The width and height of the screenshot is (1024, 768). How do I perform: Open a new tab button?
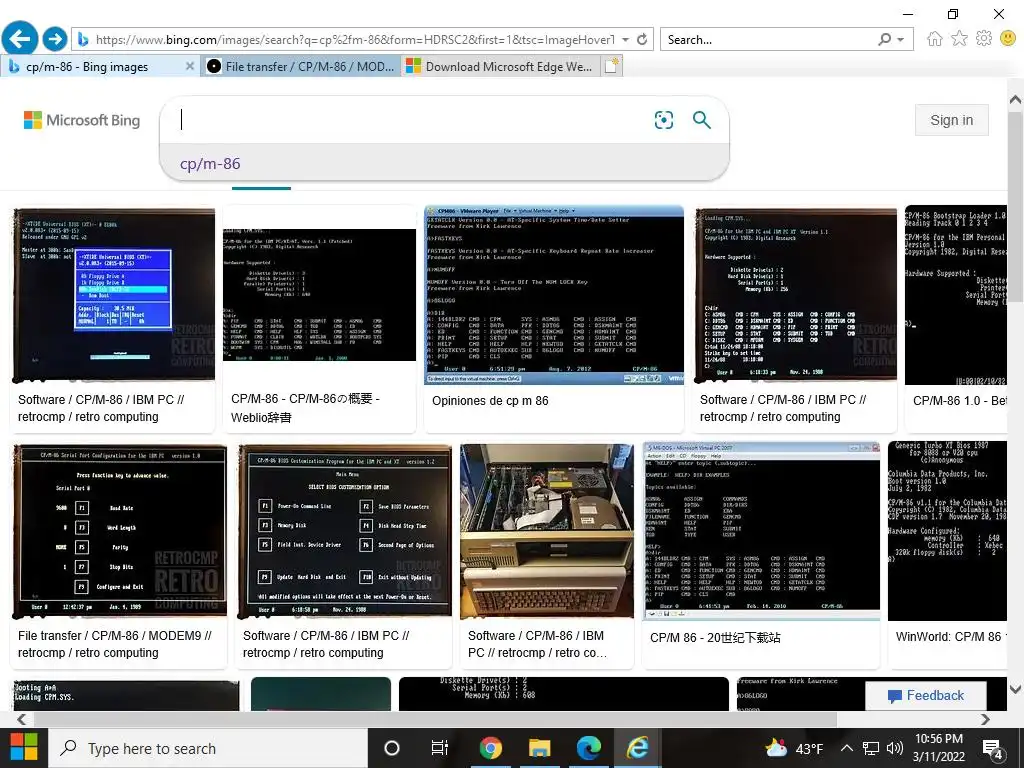pos(612,66)
